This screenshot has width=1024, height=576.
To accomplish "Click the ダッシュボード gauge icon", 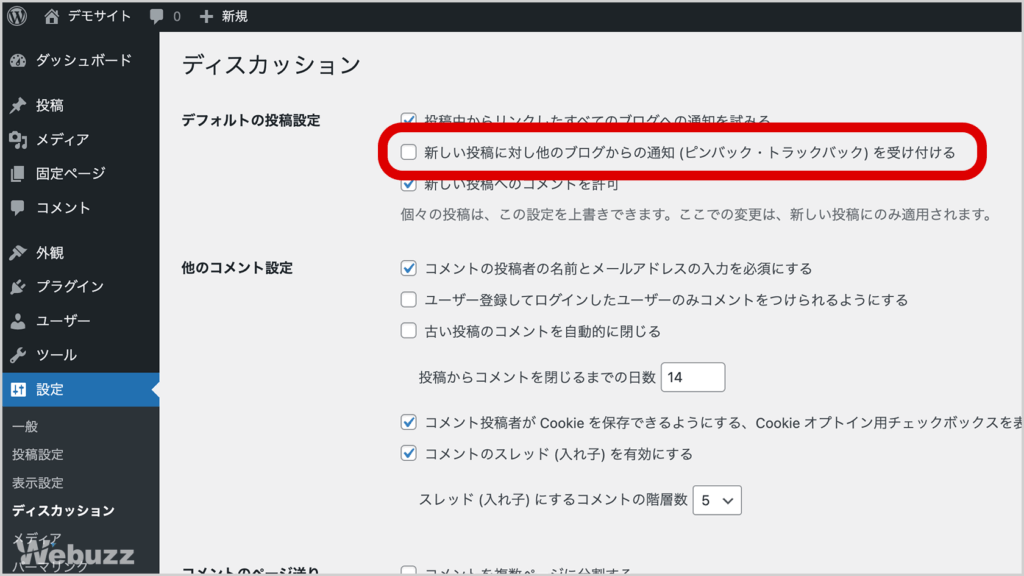I will coord(18,61).
